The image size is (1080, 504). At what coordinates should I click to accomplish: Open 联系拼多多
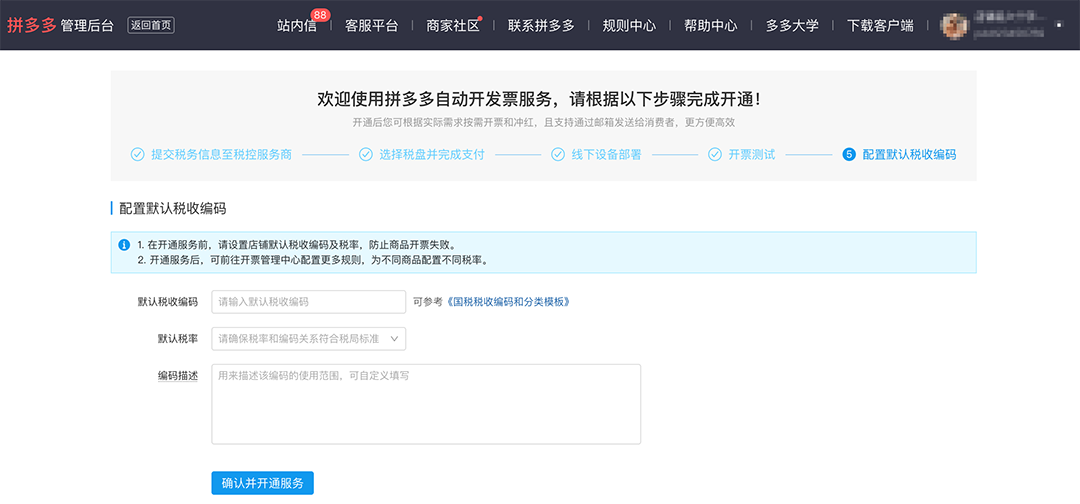541,25
